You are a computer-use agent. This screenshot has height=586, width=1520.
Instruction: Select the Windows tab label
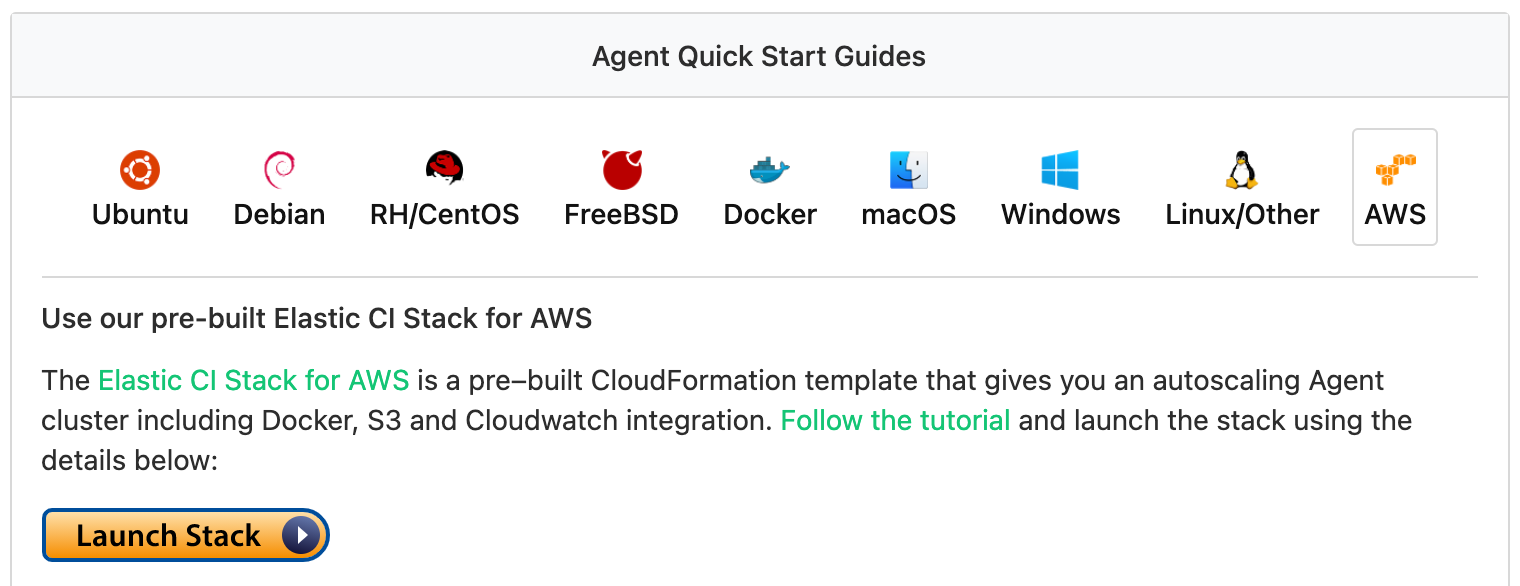tap(1060, 215)
